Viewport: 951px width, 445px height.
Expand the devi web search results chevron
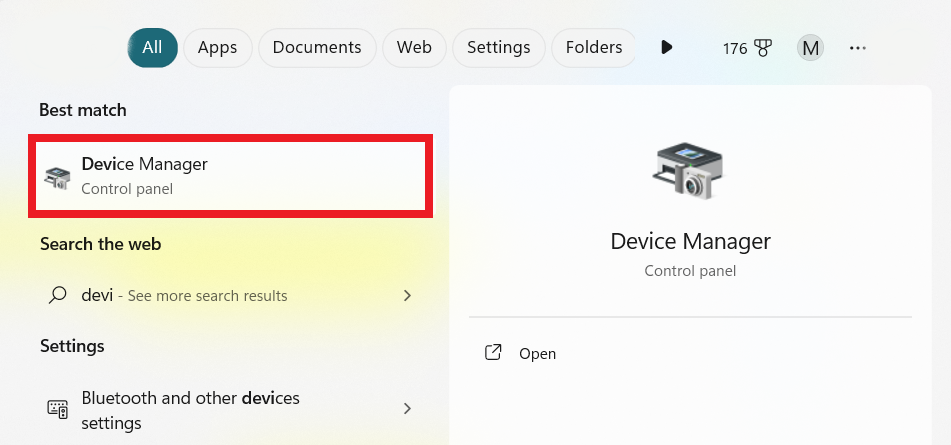tap(407, 296)
